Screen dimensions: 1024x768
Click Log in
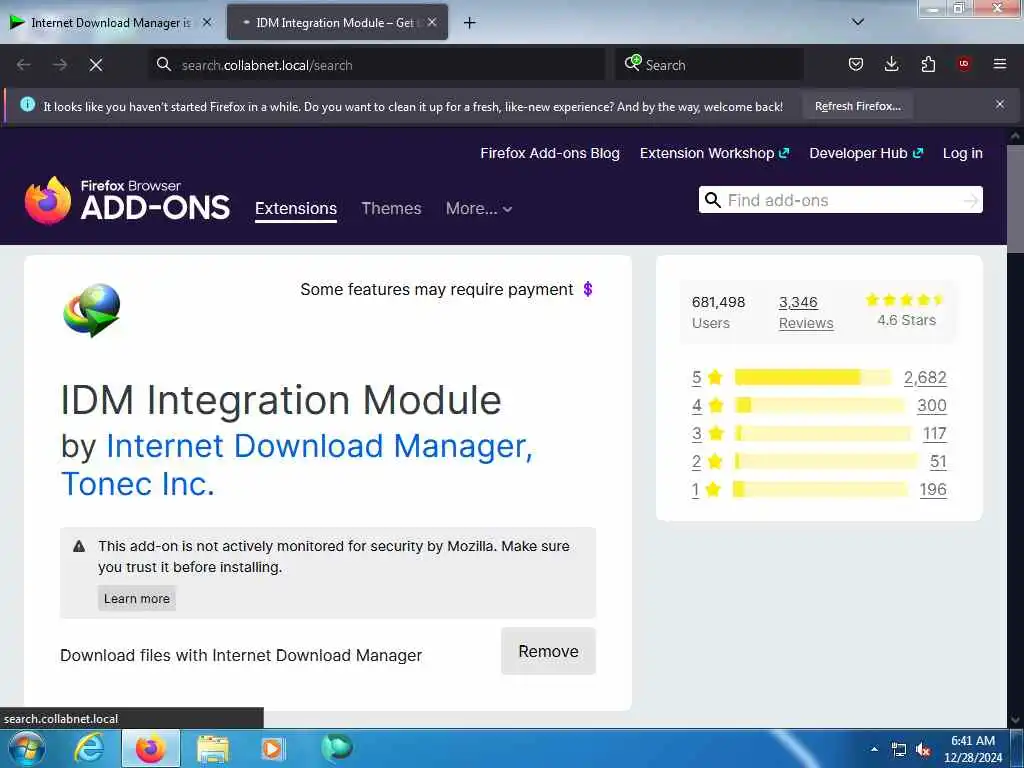[963, 153]
